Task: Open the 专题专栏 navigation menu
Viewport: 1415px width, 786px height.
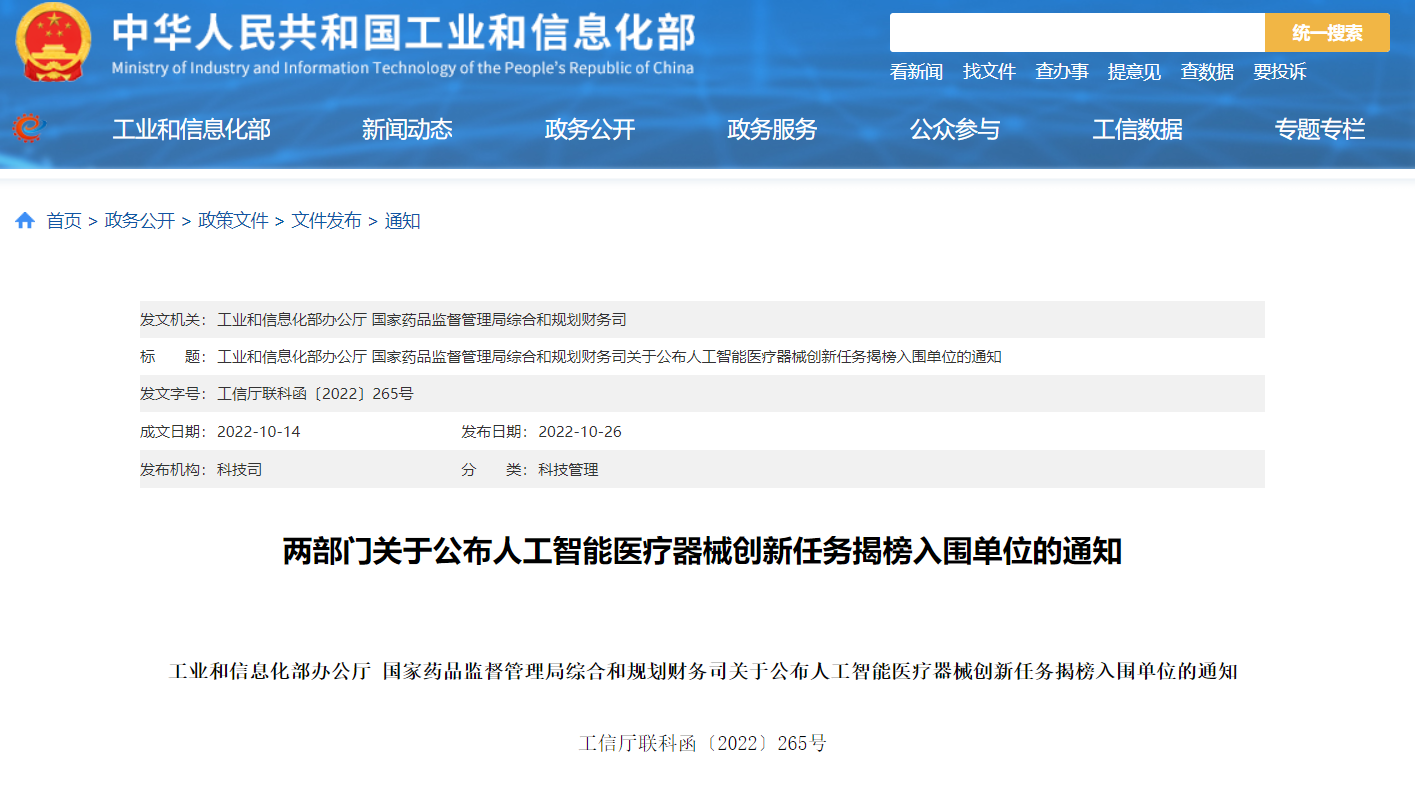Action: (1320, 128)
